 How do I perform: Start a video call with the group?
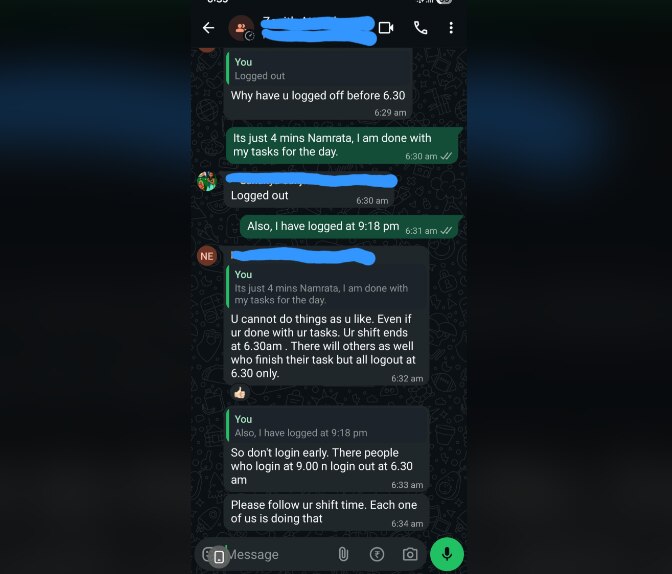click(386, 28)
